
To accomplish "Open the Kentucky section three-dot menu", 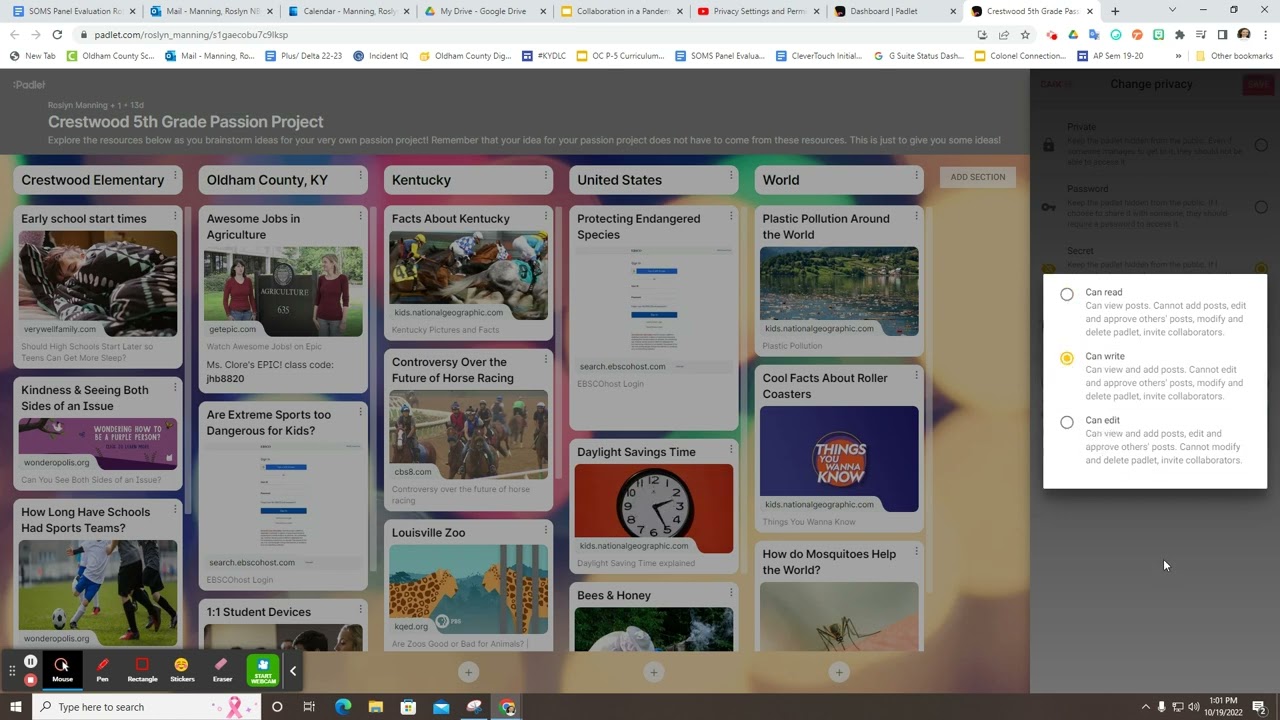I will [x=546, y=176].
